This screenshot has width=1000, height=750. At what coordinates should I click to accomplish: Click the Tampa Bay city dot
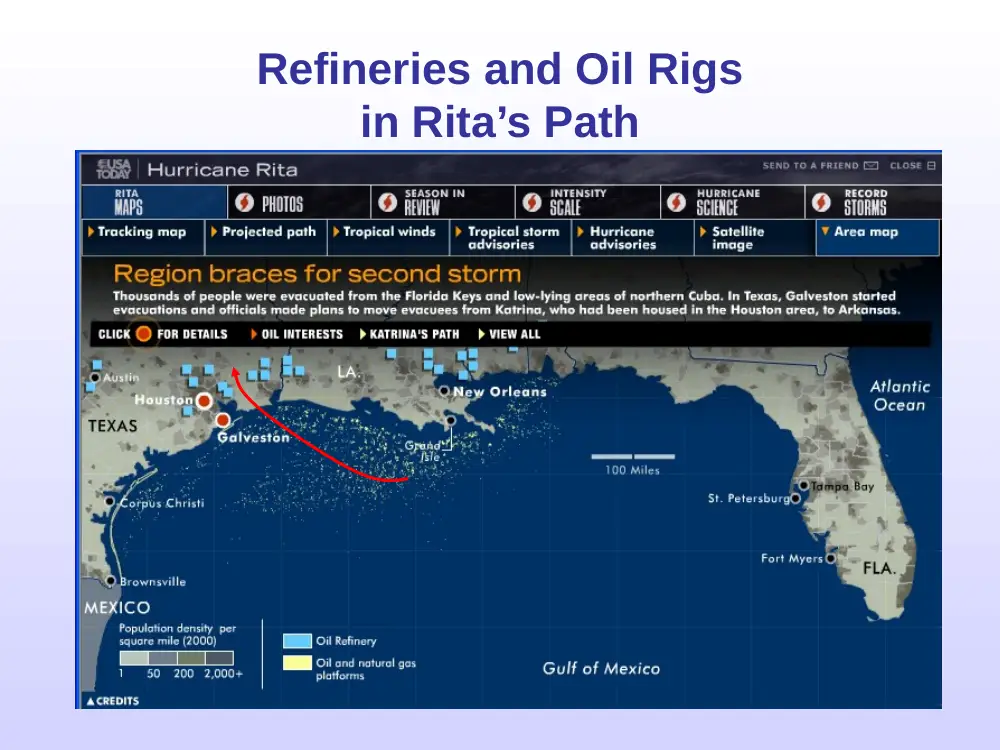click(804, 486)
